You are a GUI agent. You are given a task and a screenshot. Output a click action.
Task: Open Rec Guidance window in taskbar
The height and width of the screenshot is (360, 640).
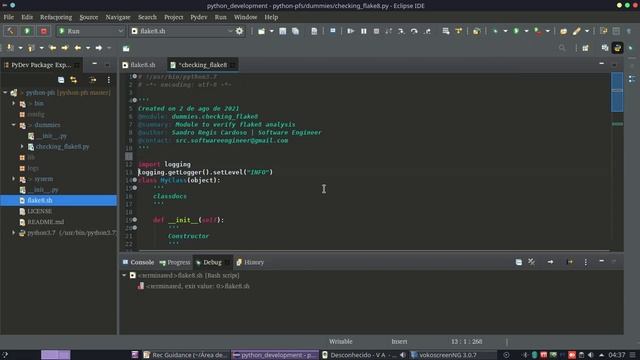click(x=185, y=355)
